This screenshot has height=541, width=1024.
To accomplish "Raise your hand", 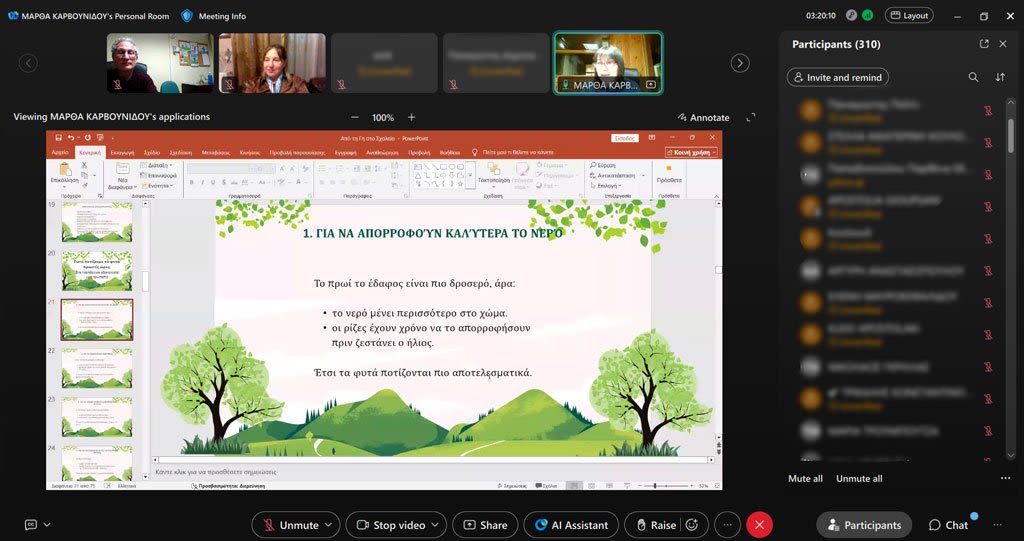I will click(x=653, y=525).
